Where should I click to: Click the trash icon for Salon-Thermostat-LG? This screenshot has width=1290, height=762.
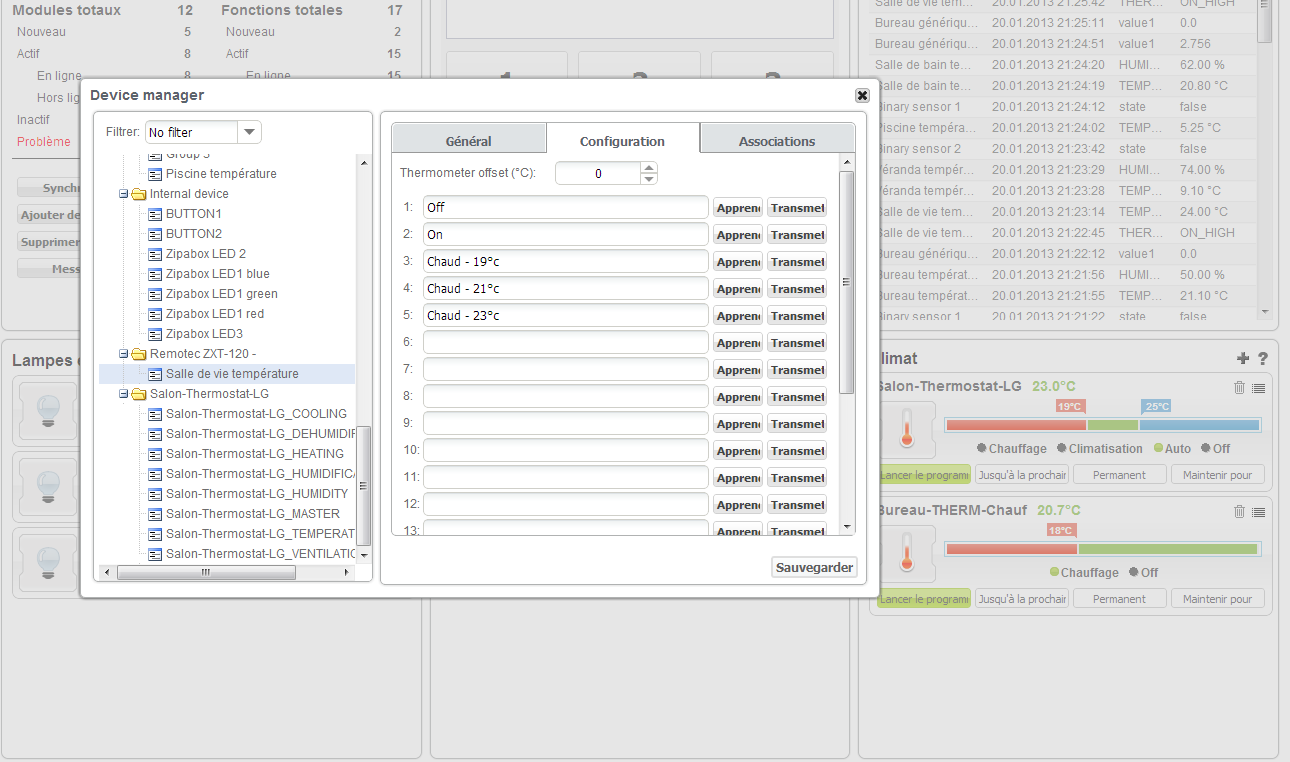pyautogui.click(x=1240, y=388)
